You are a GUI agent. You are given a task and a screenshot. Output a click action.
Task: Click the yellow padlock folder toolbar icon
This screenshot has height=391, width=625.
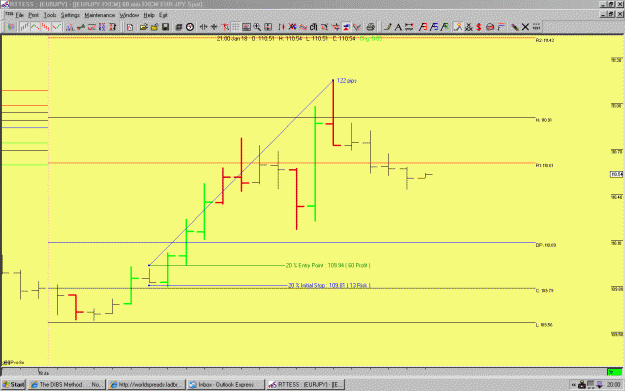point(154,27)
